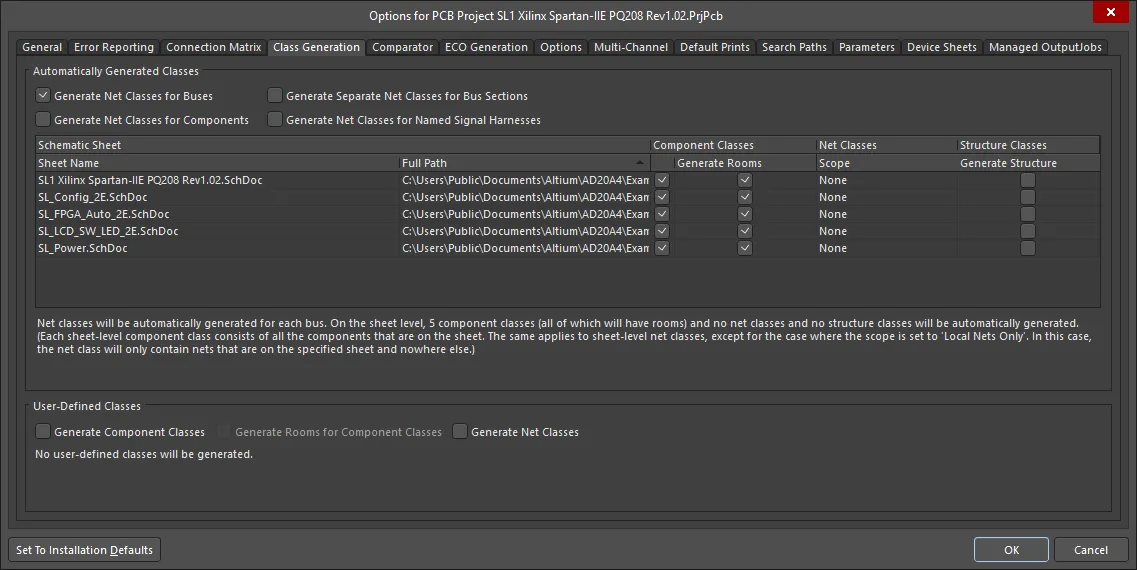
Task: Open Net Classes Scope for SL1 Xilinx sheet
Action: coord(886,180)
